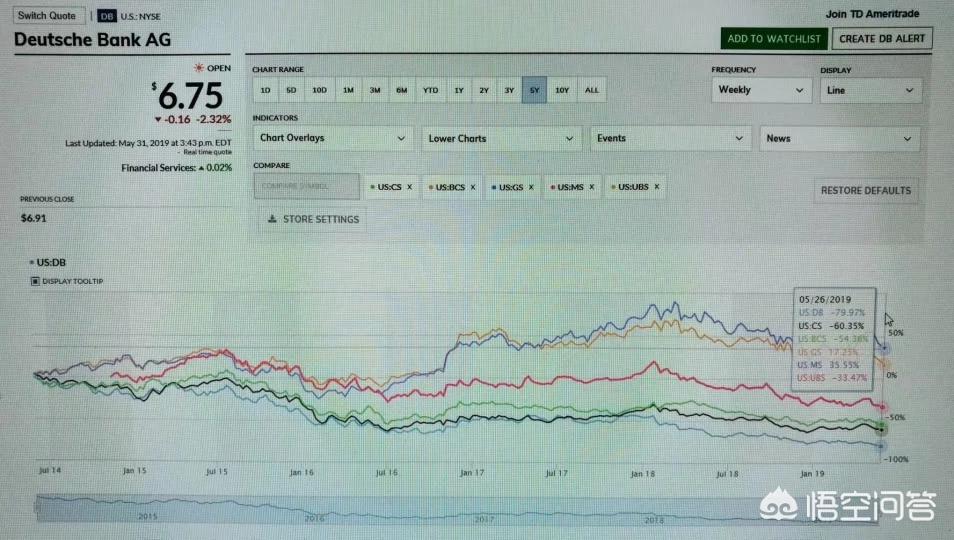
Task: Select the 1Y chart range
Action: tap(459, 90)
